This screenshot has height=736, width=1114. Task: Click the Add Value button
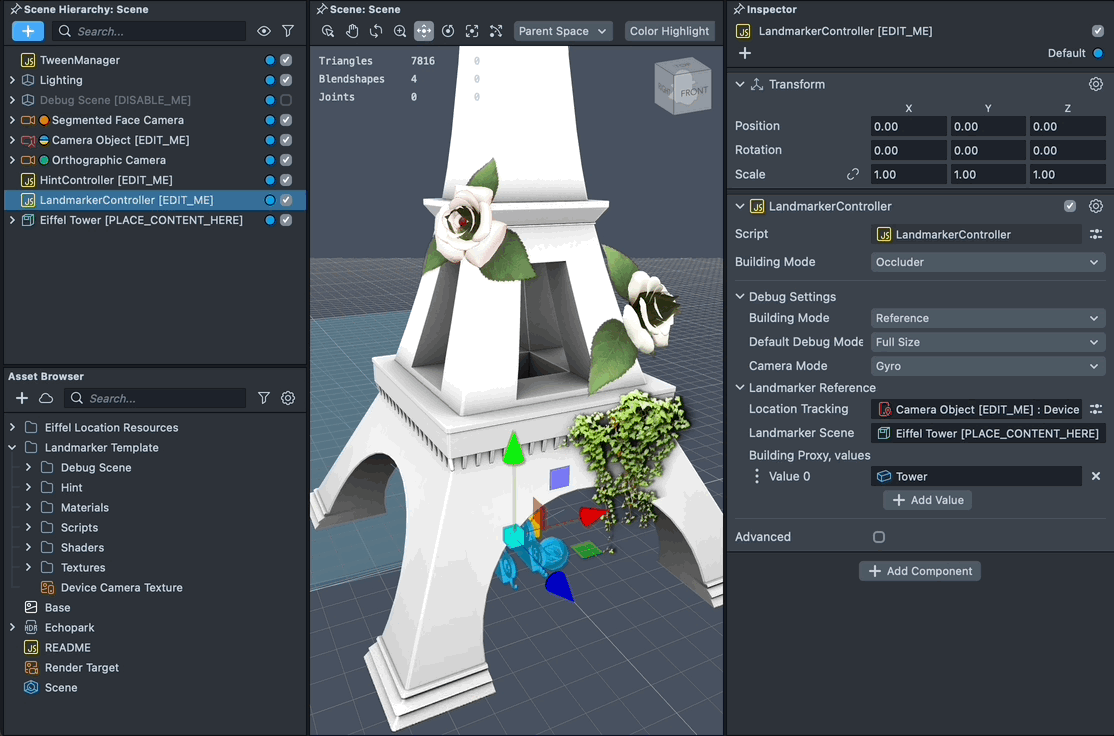(927, 500)
